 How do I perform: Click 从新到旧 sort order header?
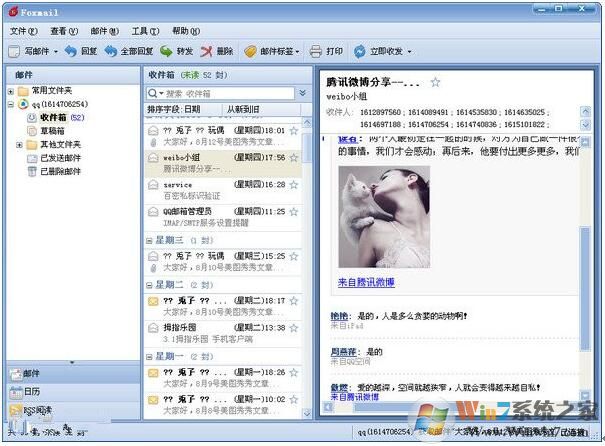pyautogui.click(x=243, y=109)
